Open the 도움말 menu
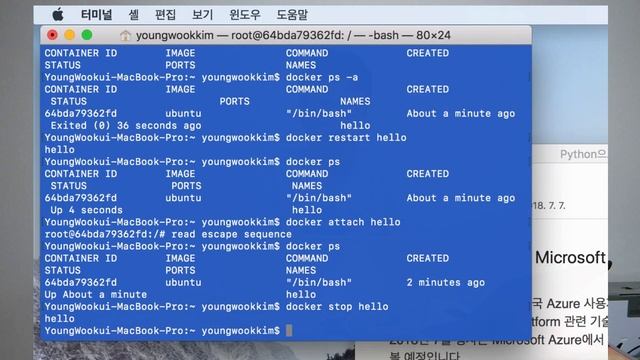 coord(292,15)
